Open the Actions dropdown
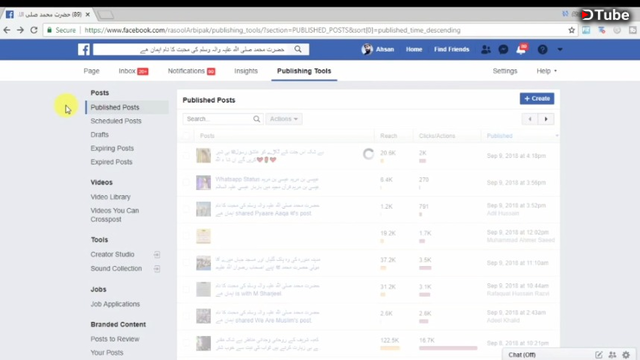The height and width of the screenshot is (360, 640). tap(284, 119)
